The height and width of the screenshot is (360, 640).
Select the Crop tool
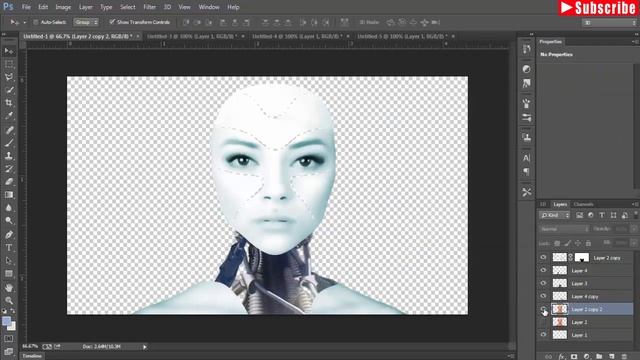point(9,103)
